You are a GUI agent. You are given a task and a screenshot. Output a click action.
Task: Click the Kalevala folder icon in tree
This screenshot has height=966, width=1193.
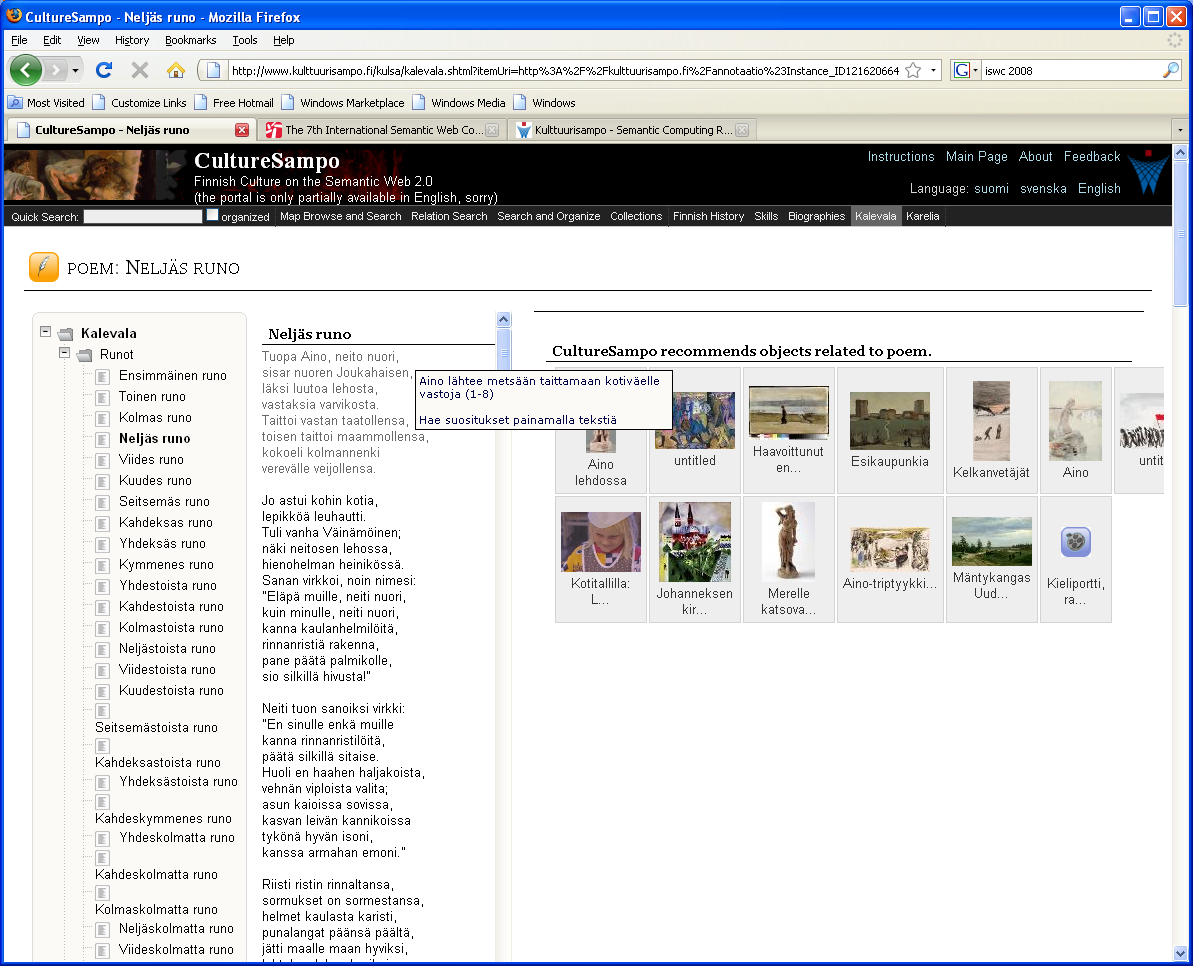coord(66,334)
